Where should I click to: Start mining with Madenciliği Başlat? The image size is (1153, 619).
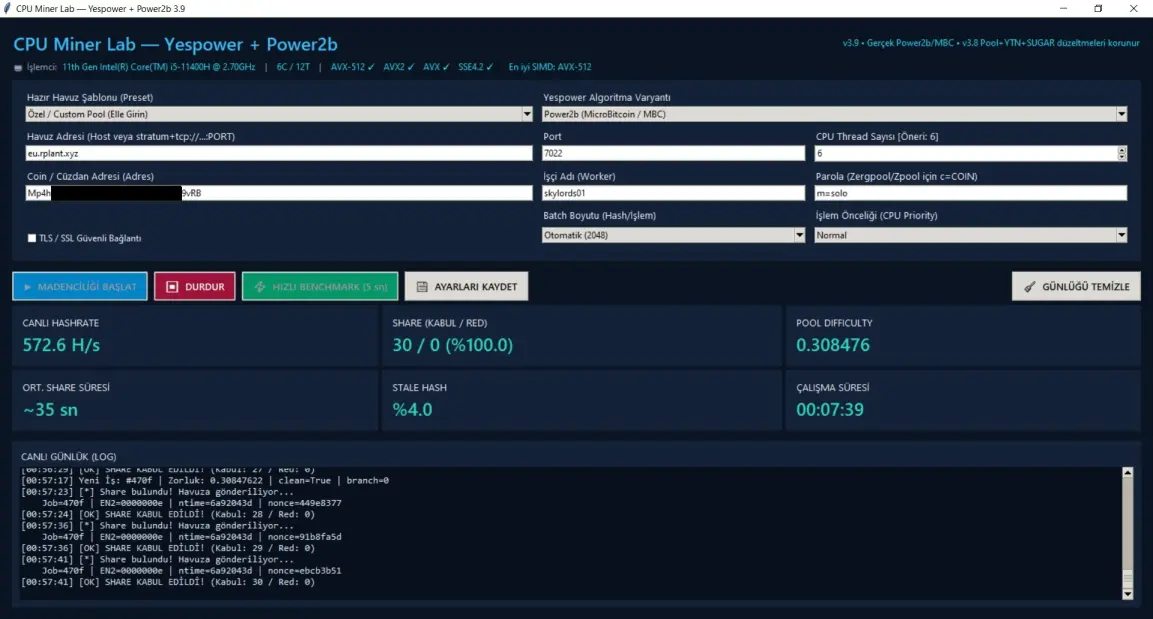(x=79, y=287)
